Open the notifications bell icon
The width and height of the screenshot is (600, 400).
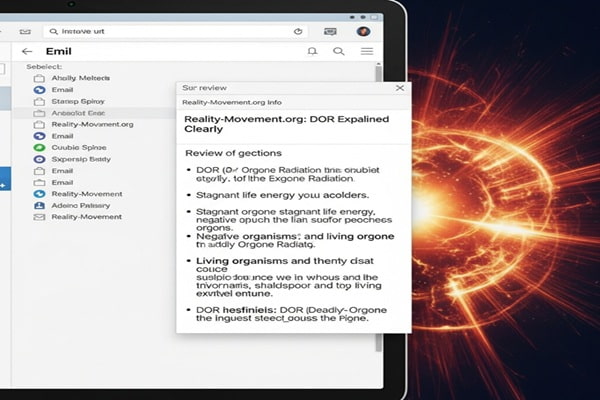coord(313,51)
